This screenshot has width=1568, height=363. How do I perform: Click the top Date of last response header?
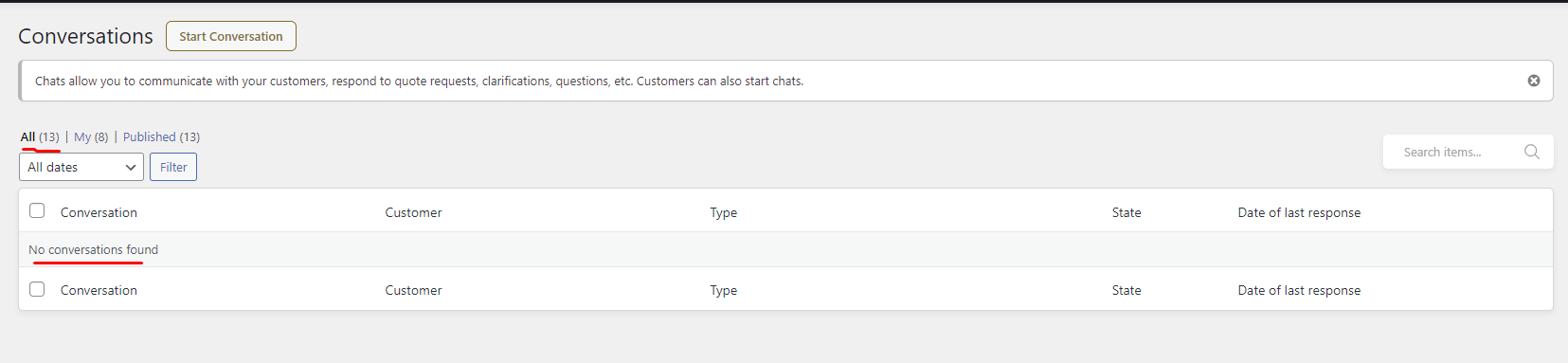coord(1299,212)
